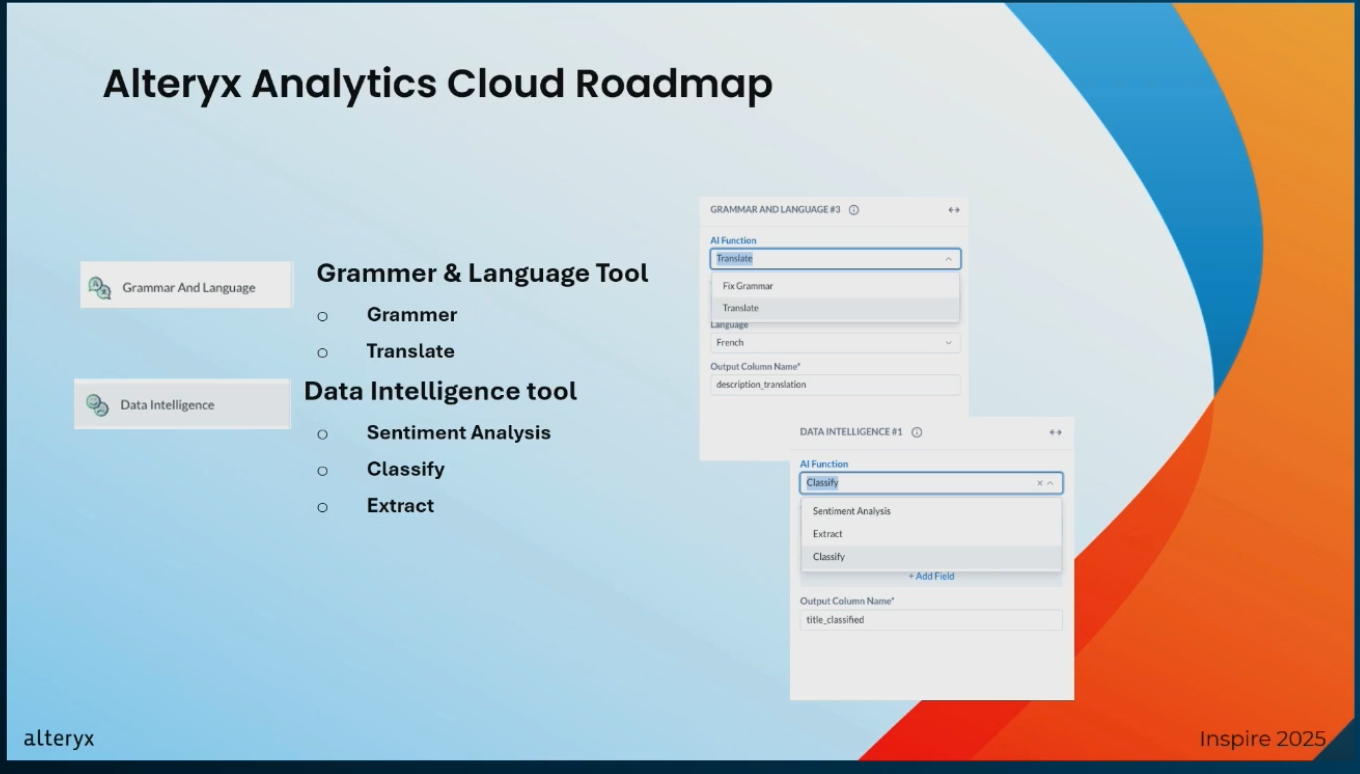Select the highlighted Classify option in the list
The width and height of the screenshot is (1360, 774).
(x=931, y=557)
